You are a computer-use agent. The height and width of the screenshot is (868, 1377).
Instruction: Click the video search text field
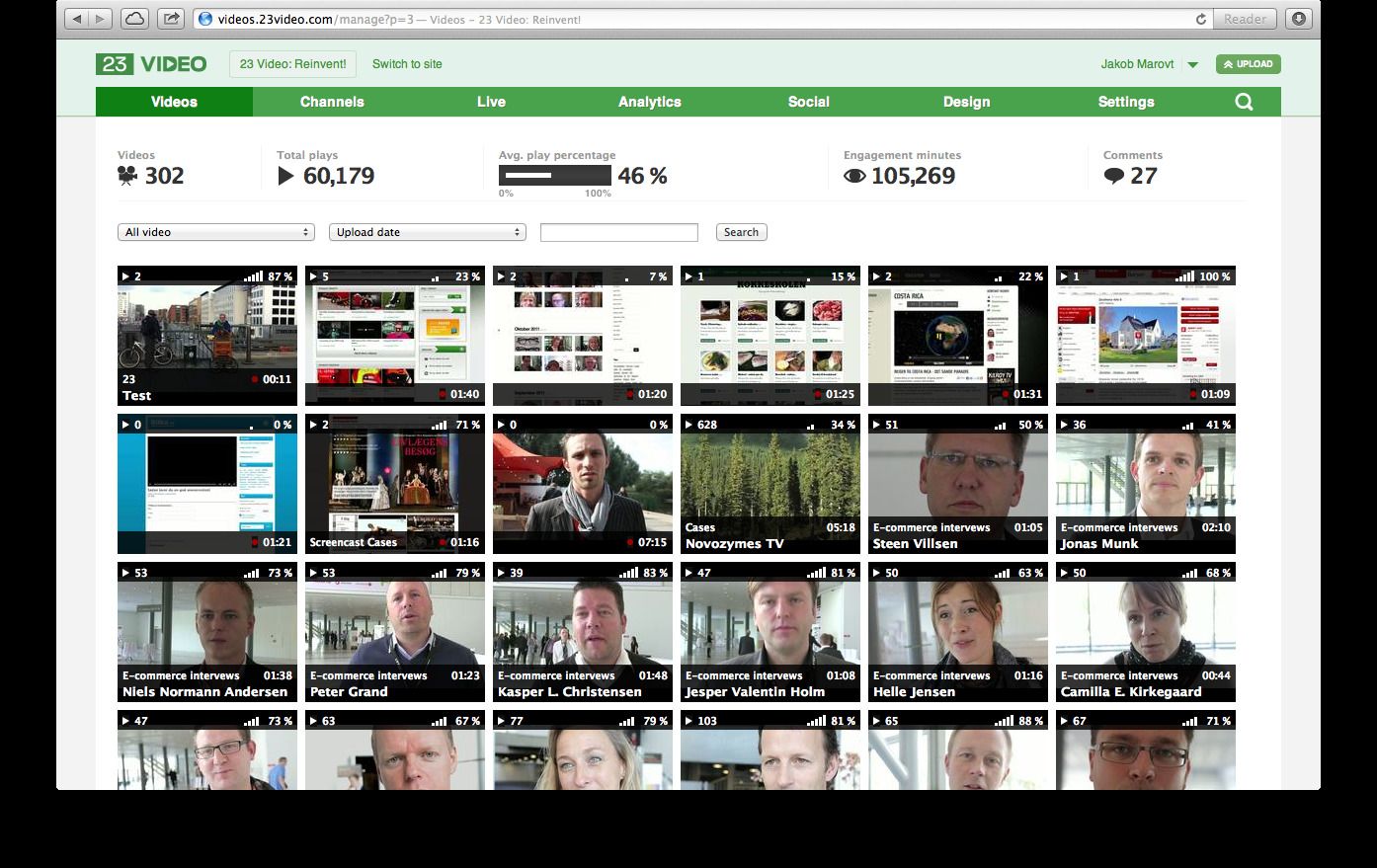(618, 232)
